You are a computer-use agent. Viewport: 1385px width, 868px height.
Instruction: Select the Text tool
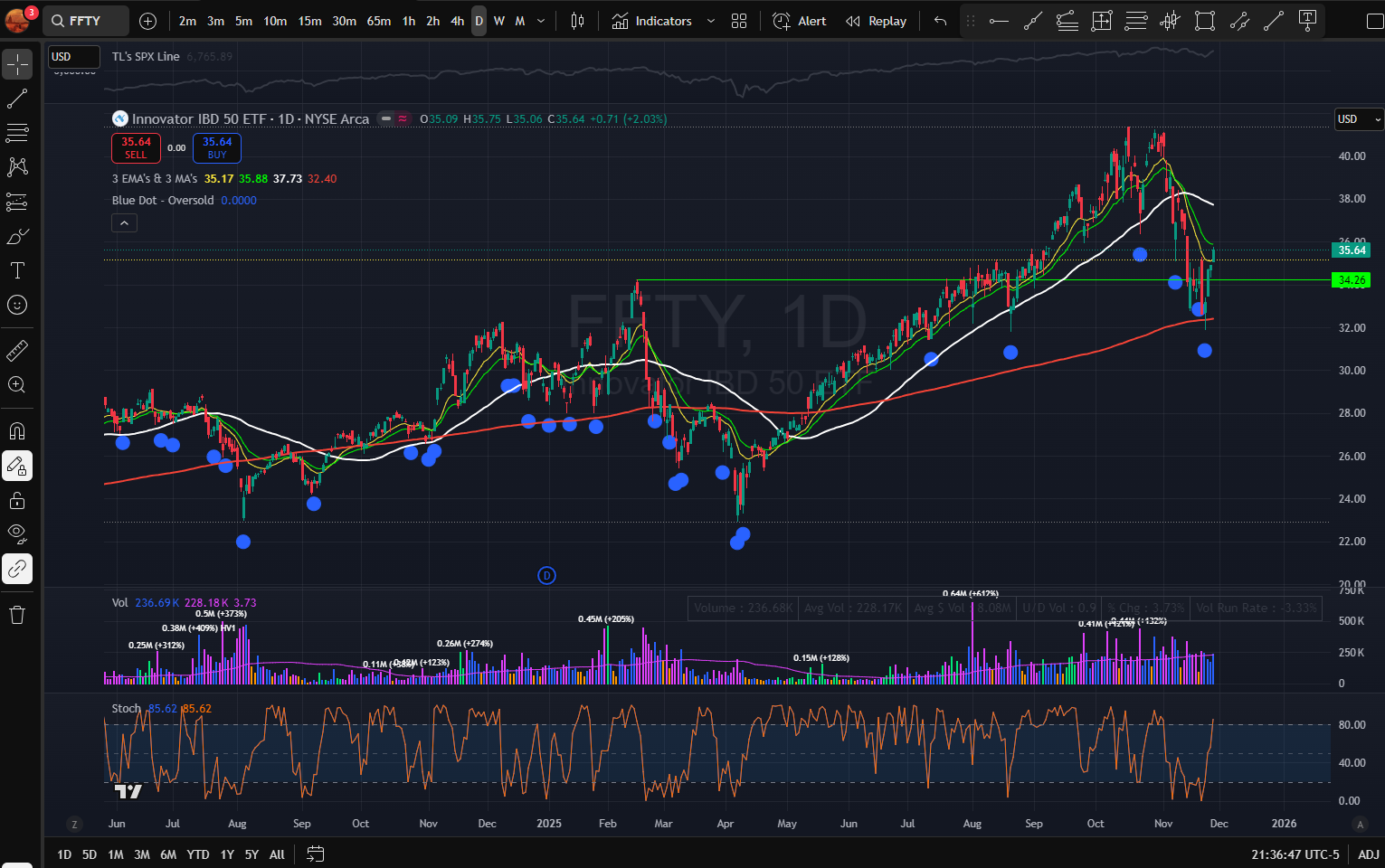17,270
